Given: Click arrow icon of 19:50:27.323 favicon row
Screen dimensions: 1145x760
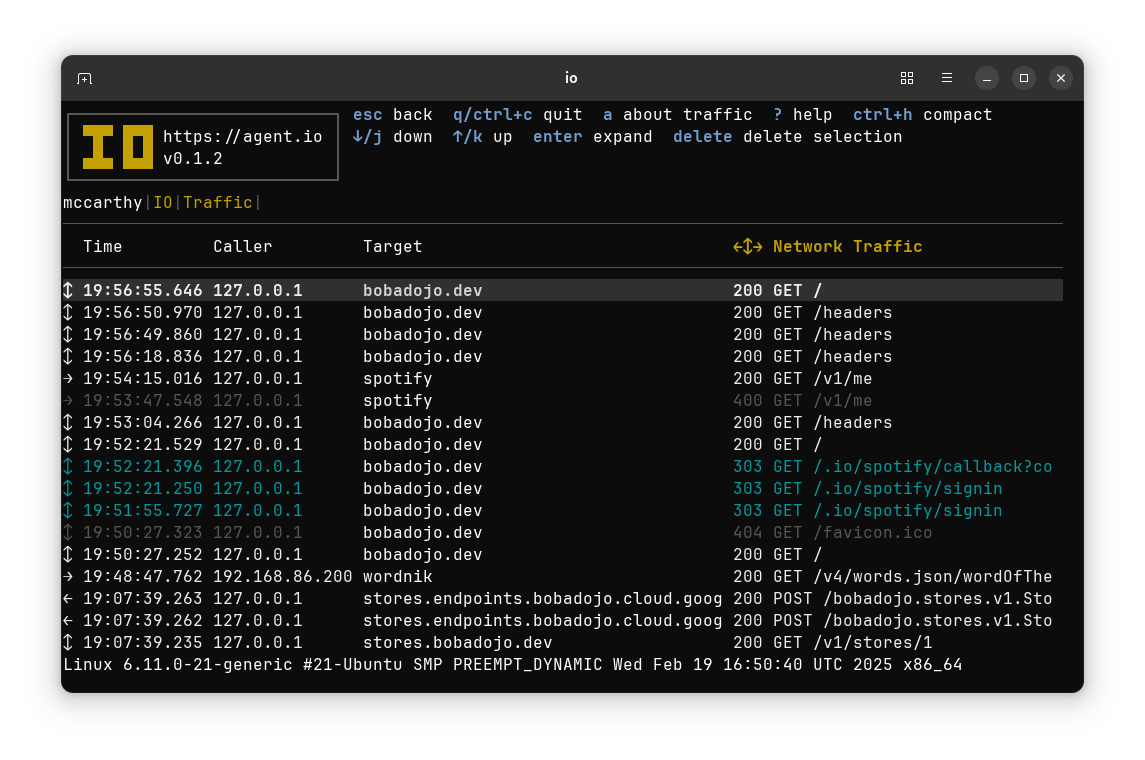Looking at the screenshot, I should [x=68, y=532].
